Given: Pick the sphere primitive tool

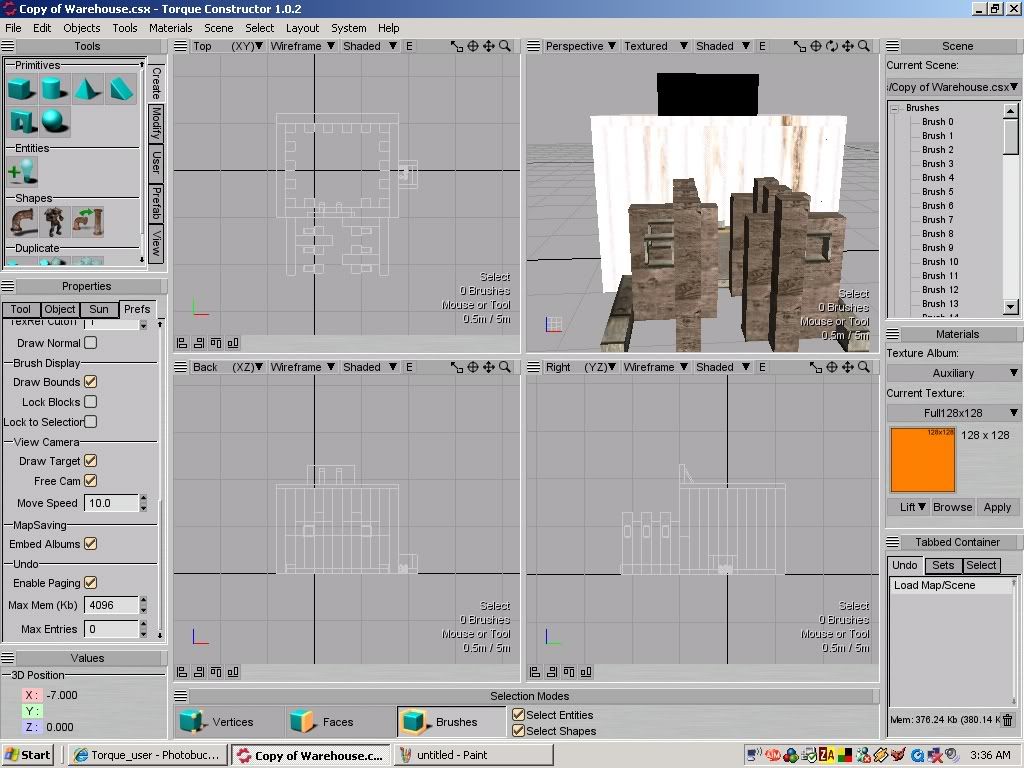Looking at the screenshot, I should click(x=54, y=122).
